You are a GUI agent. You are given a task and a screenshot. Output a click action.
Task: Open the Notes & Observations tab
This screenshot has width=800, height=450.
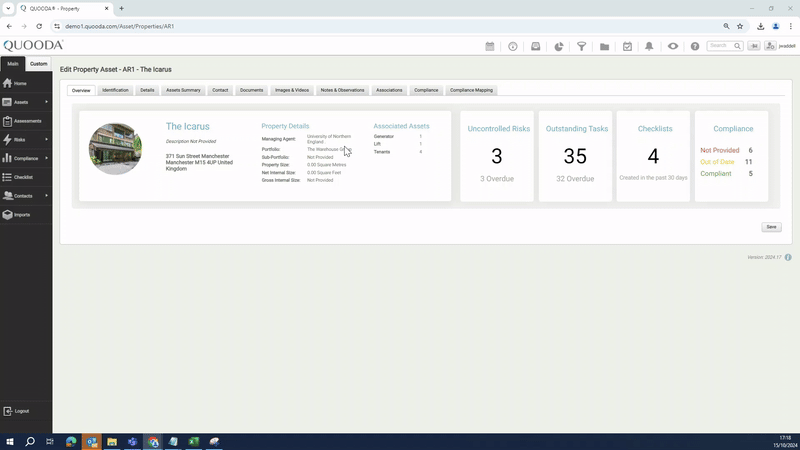(342, 90)
